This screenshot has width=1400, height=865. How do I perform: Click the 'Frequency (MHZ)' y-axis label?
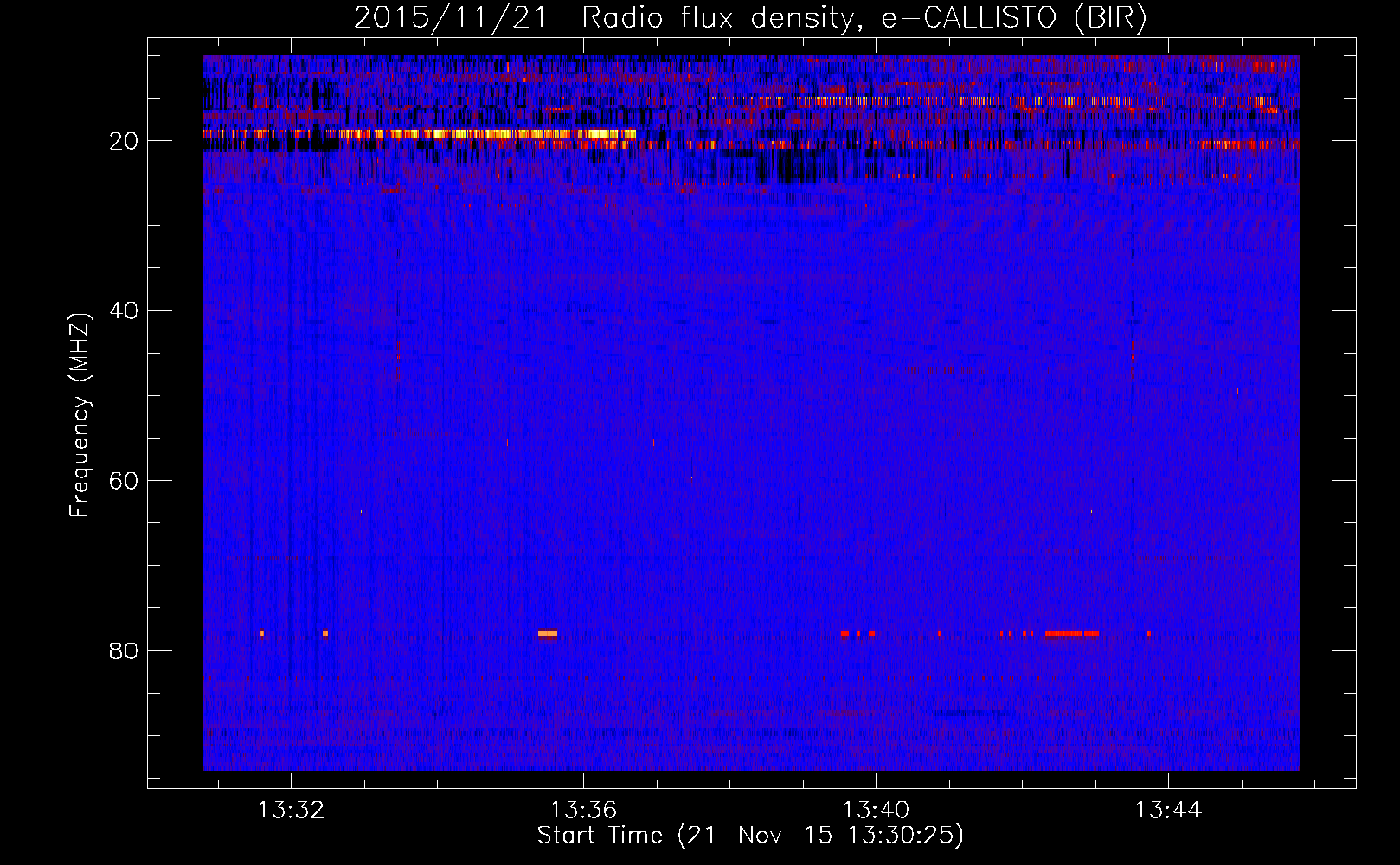pyautogui.click(x=80, y=415)
